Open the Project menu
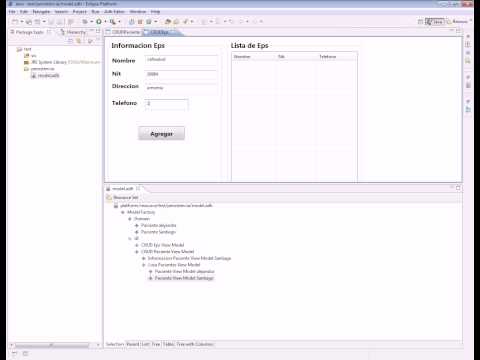The height and width of the screenshot is (360, 480). 80,12
